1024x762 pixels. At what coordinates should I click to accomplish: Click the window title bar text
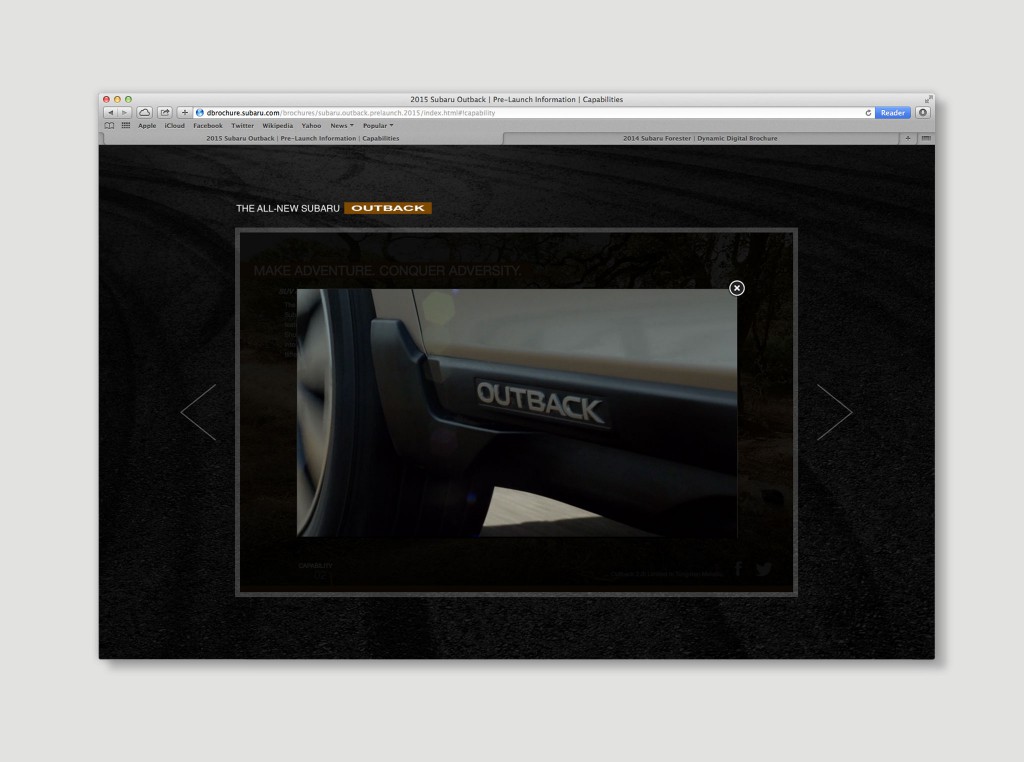coord(517,99)
